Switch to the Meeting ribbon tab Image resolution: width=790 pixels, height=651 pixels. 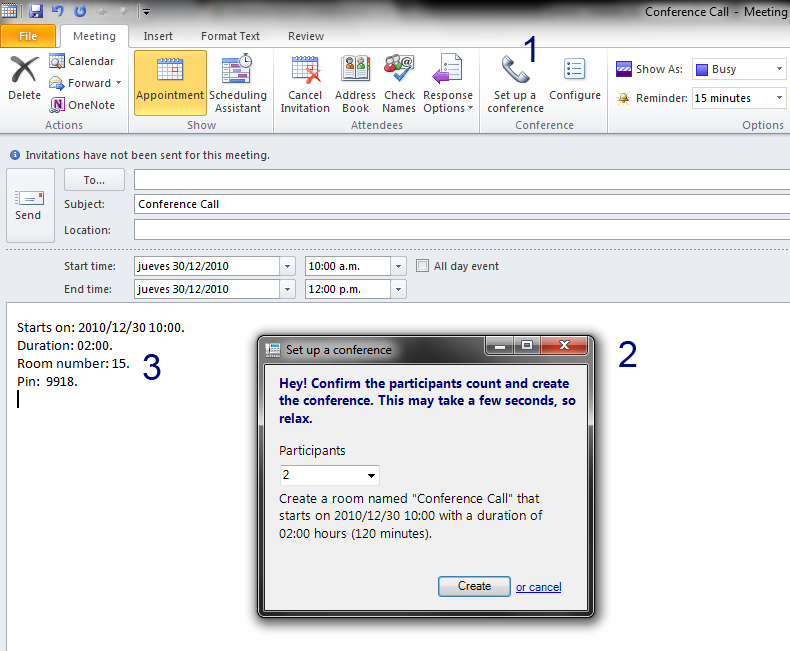94,36
